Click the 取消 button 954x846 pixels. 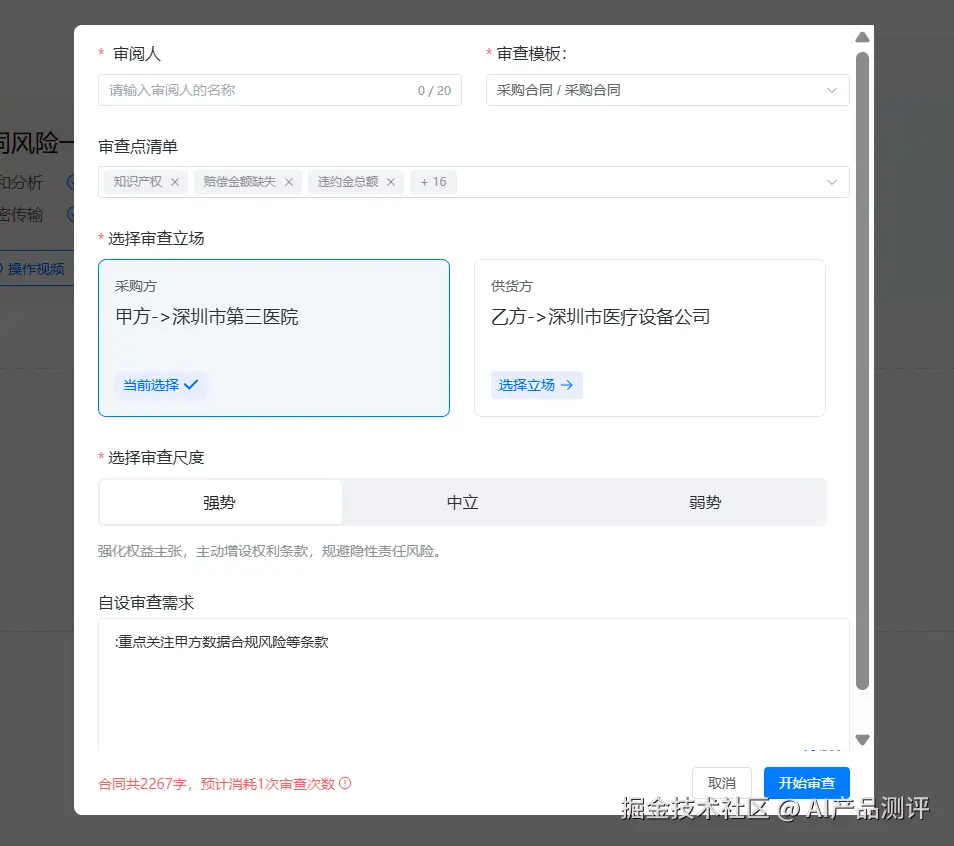[x=722, y=783]
